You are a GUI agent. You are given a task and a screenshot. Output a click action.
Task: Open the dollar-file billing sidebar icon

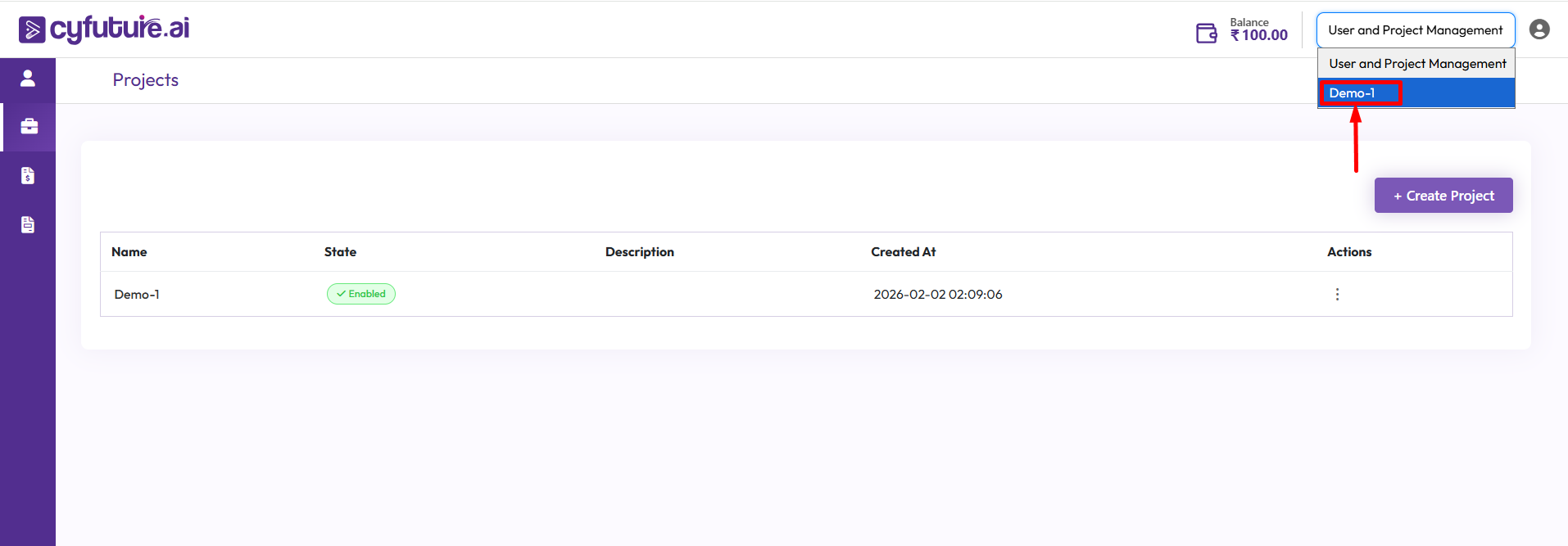click(x=28, y=176)
